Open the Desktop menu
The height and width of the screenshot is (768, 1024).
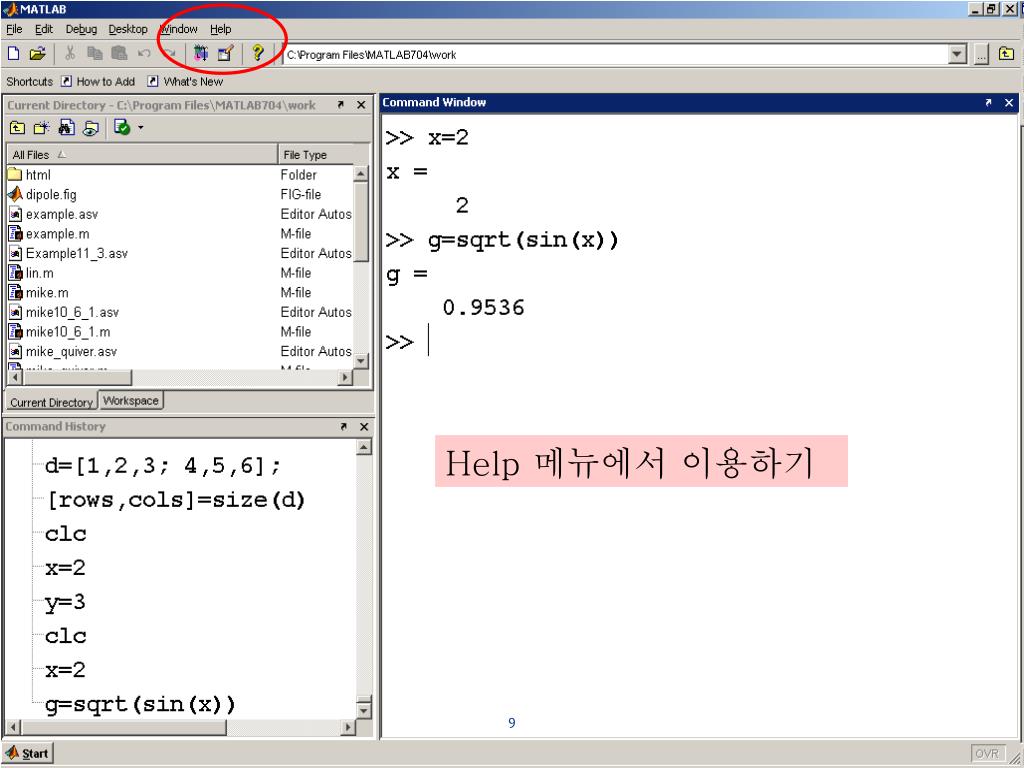pyautogui.click(x=128, y=29)
